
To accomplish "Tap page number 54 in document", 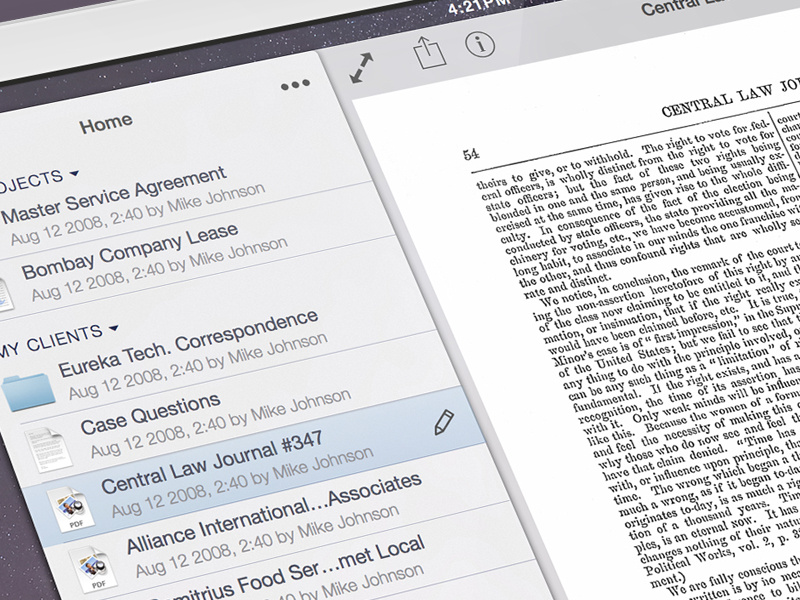I will tap(471, 154).
